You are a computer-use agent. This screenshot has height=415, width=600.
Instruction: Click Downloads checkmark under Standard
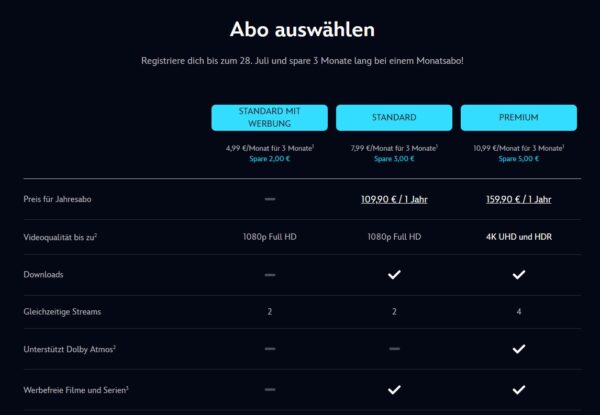394,274
